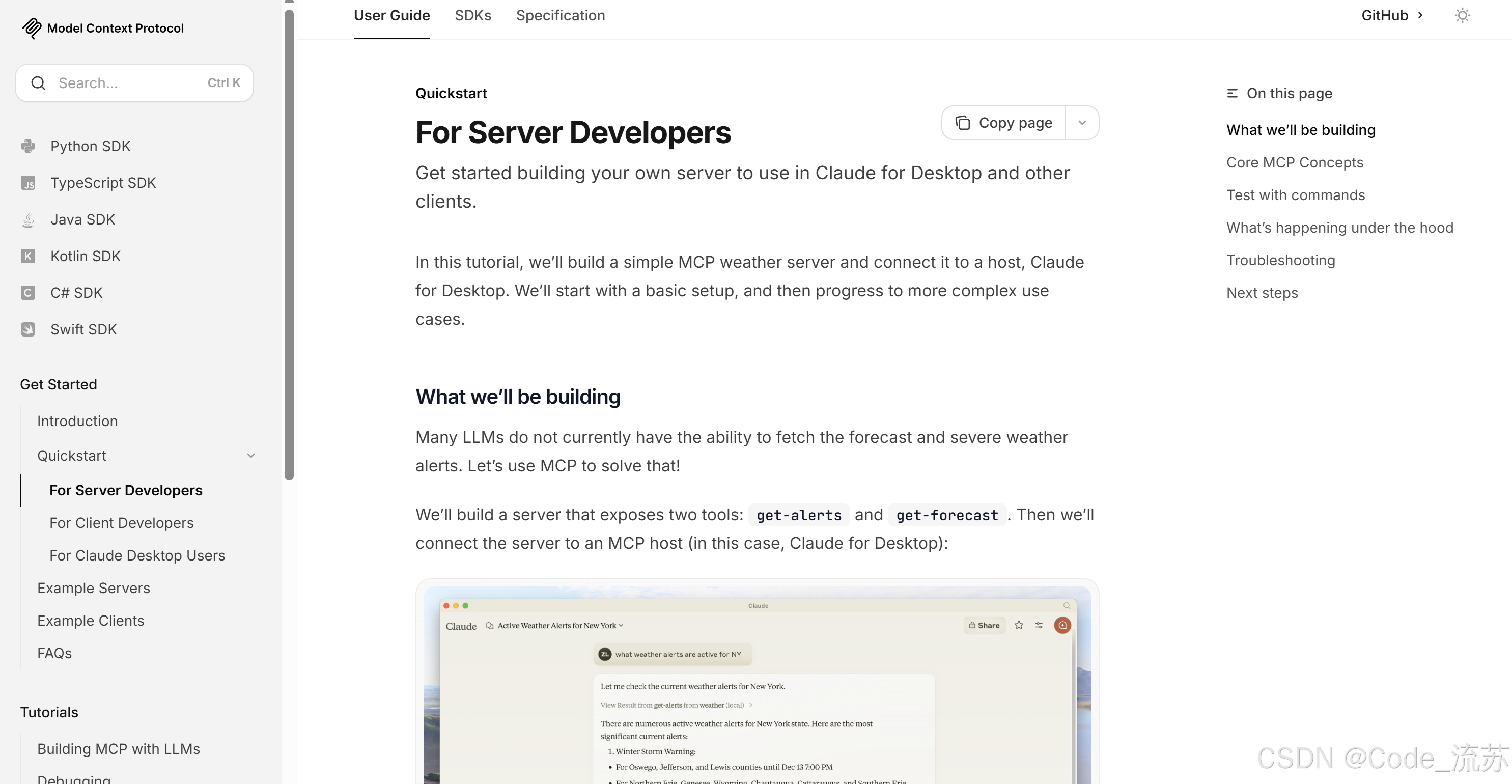The width and height of the screenshot is (1512, 784).
Task: Click the sidebar vertical scrollbar
Action: (x=289, y=243)
